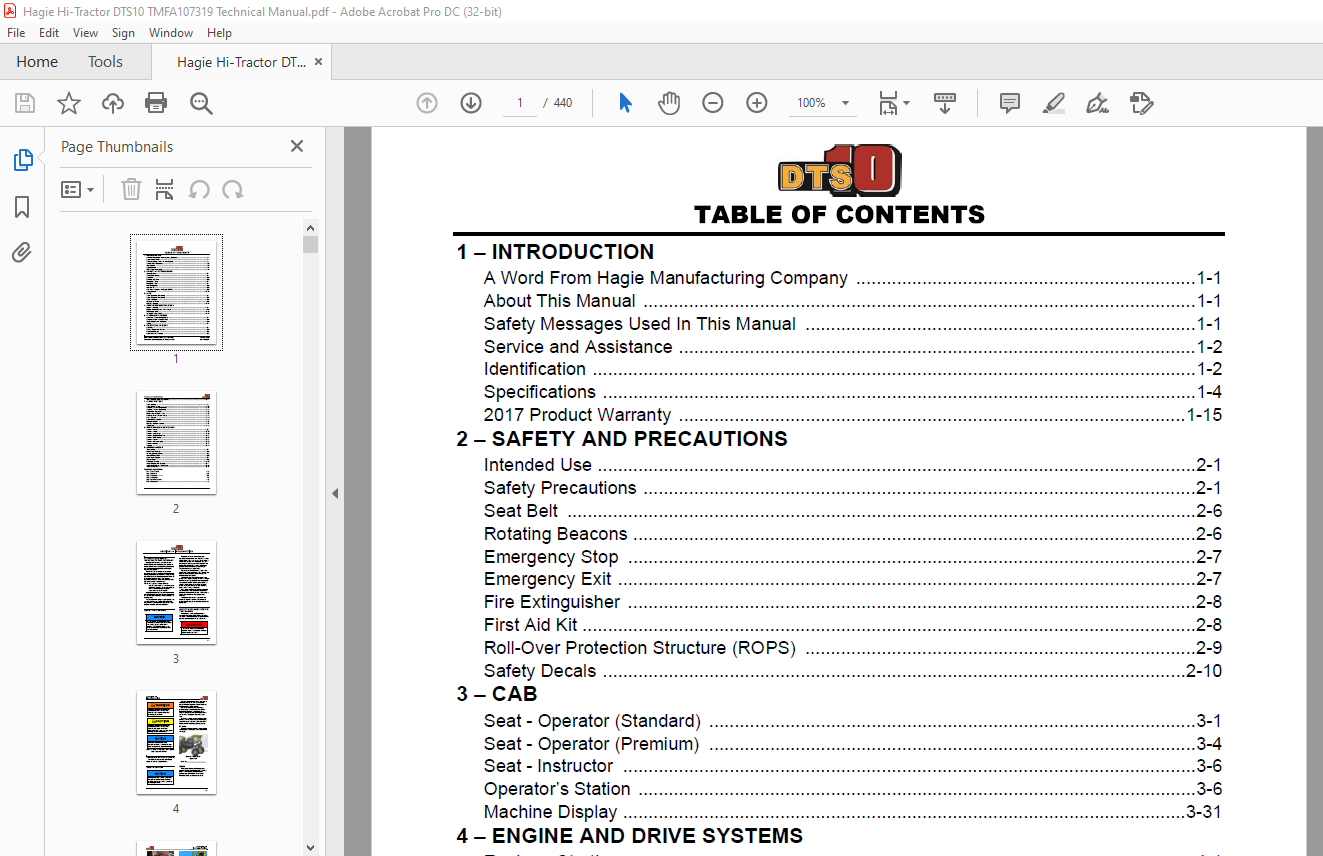The width and height of the screenshot is (1323, 856).
Task: Bookmark file with the star icon
Action: click(x=68, y=103)
